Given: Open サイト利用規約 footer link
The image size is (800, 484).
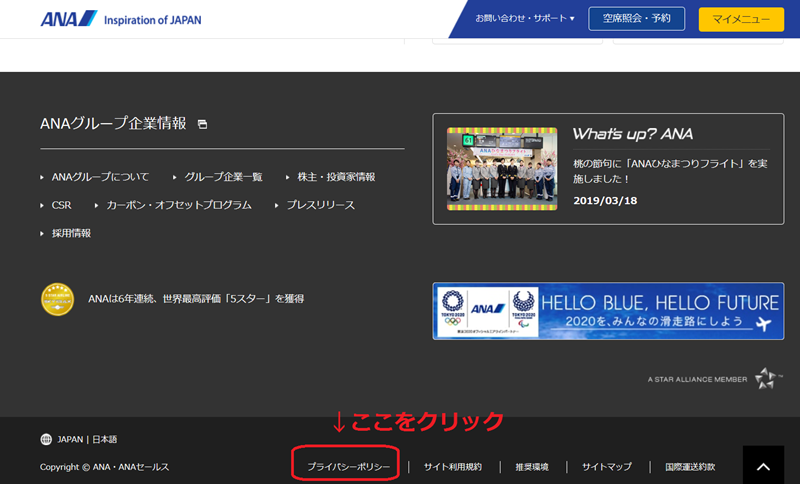Looking at the screenshot, I should (453, 467).
